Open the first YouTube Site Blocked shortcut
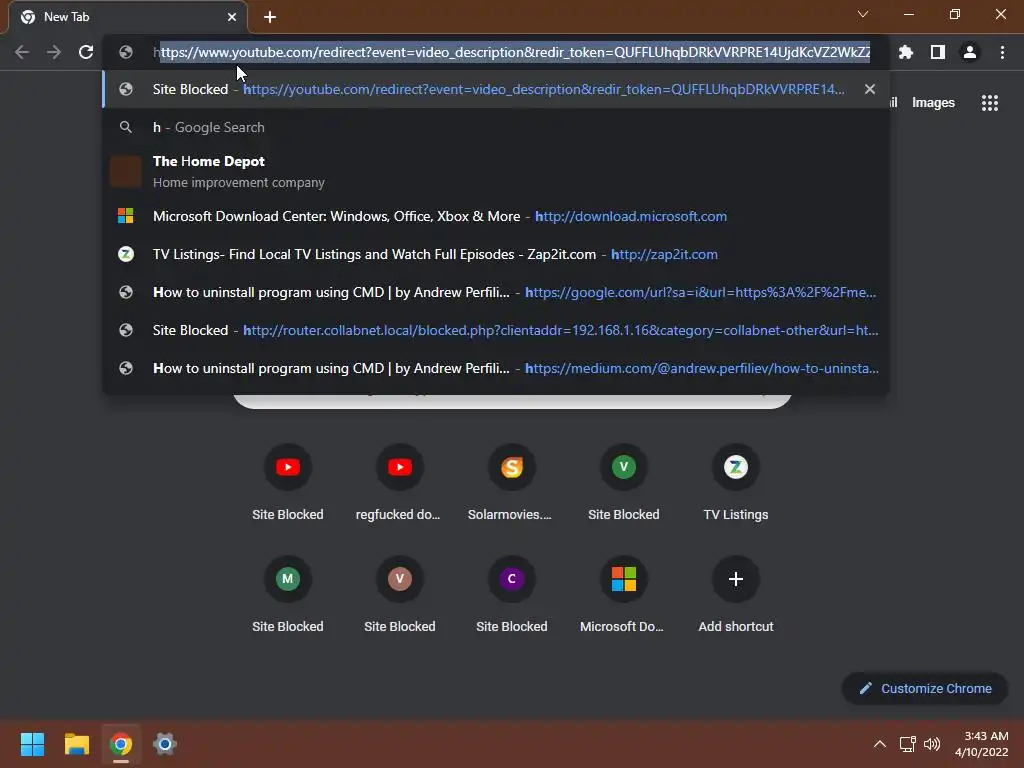The height and width of the screenshot is (768, 1024). point(287,483)
